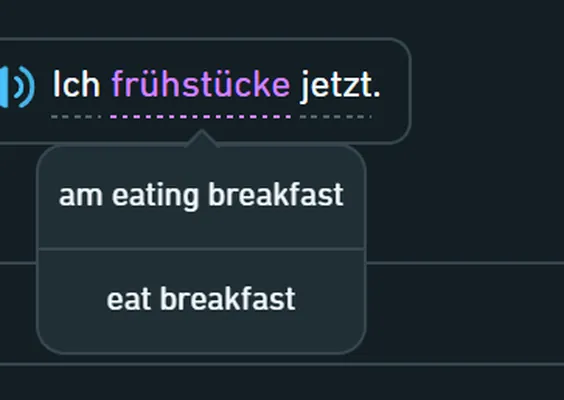
Task: Choose "am eating breakfast" translation hint
Action: pyautogui.click(x=201, y=197)
